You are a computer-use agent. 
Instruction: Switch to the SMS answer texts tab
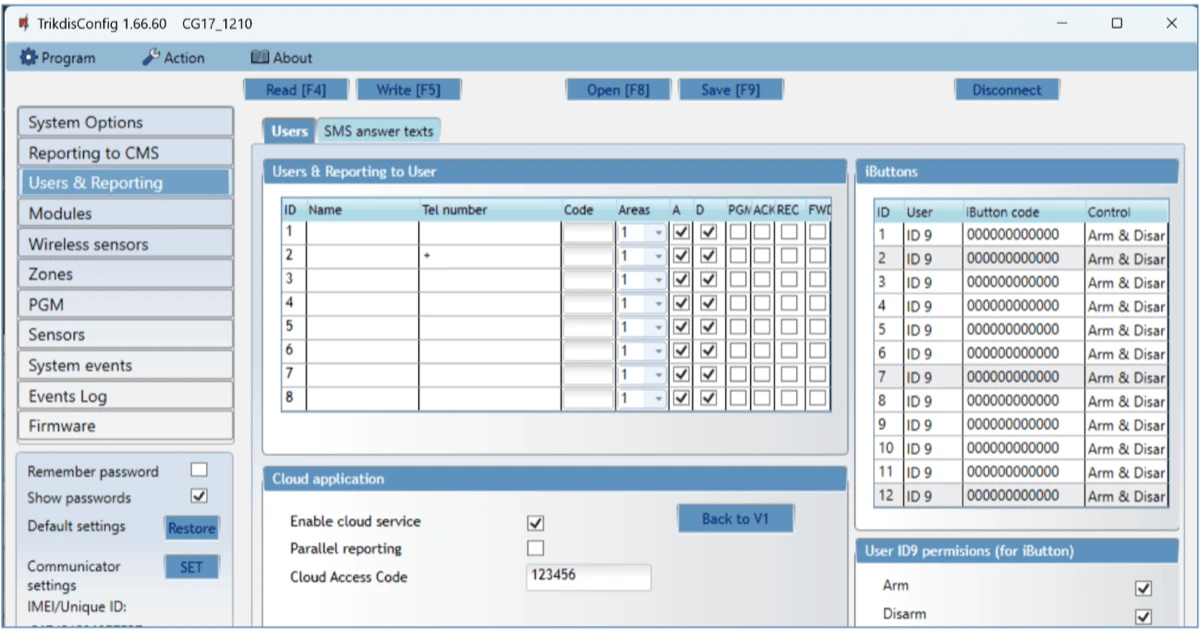point(378,131)
